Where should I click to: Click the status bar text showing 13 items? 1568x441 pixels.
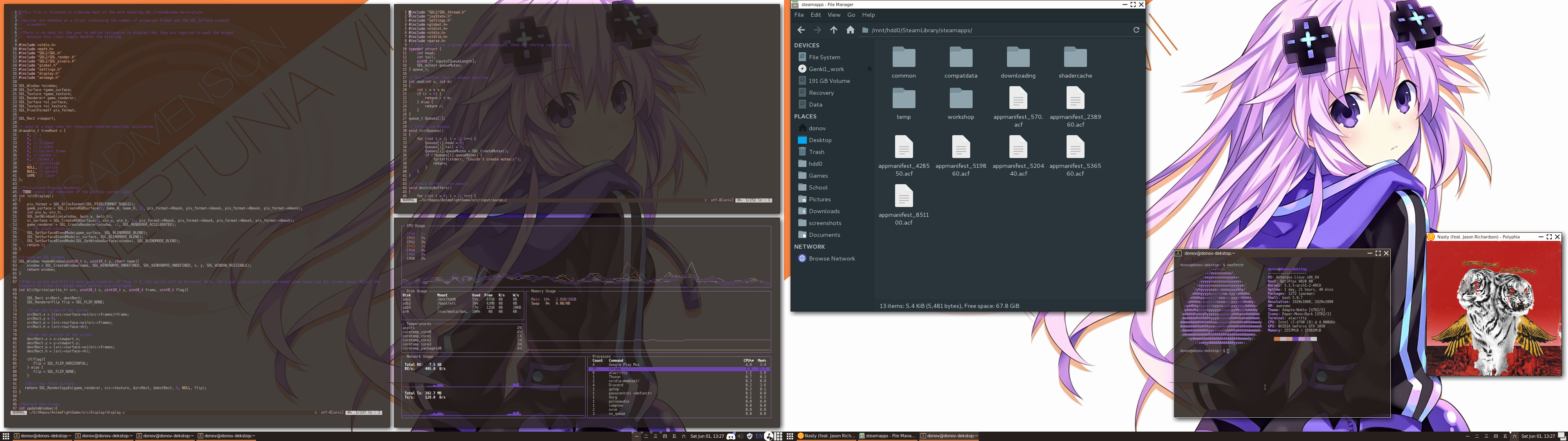(949, 306)
